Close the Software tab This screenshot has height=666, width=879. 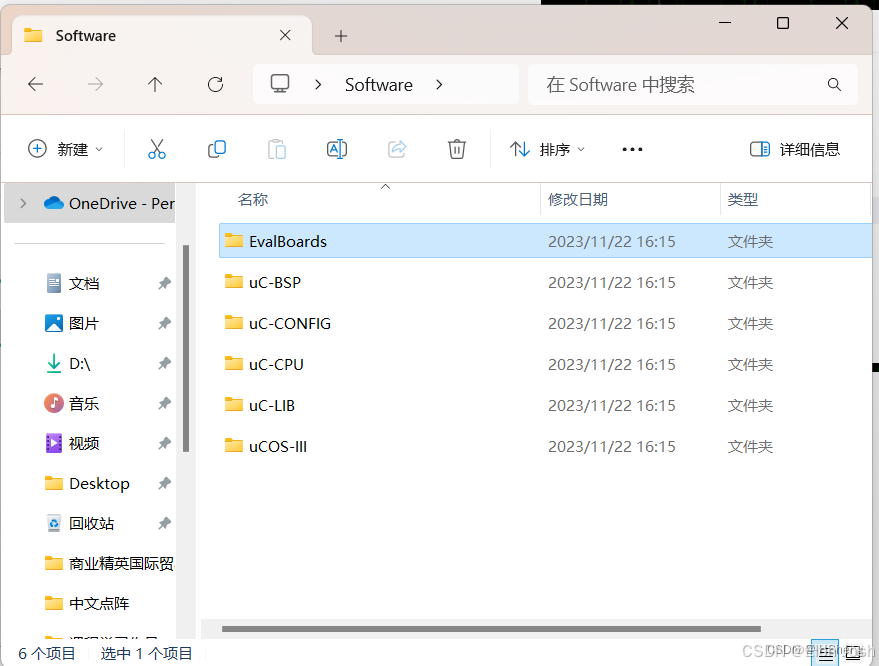[x=285, y=35]
